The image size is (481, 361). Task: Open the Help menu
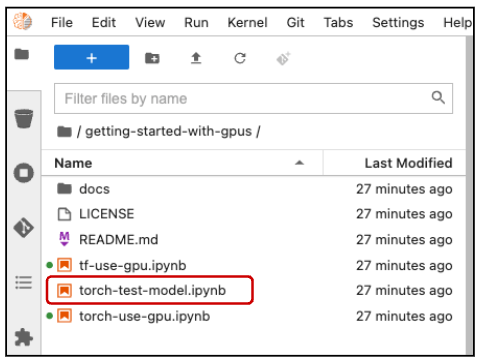click(457, 23)
